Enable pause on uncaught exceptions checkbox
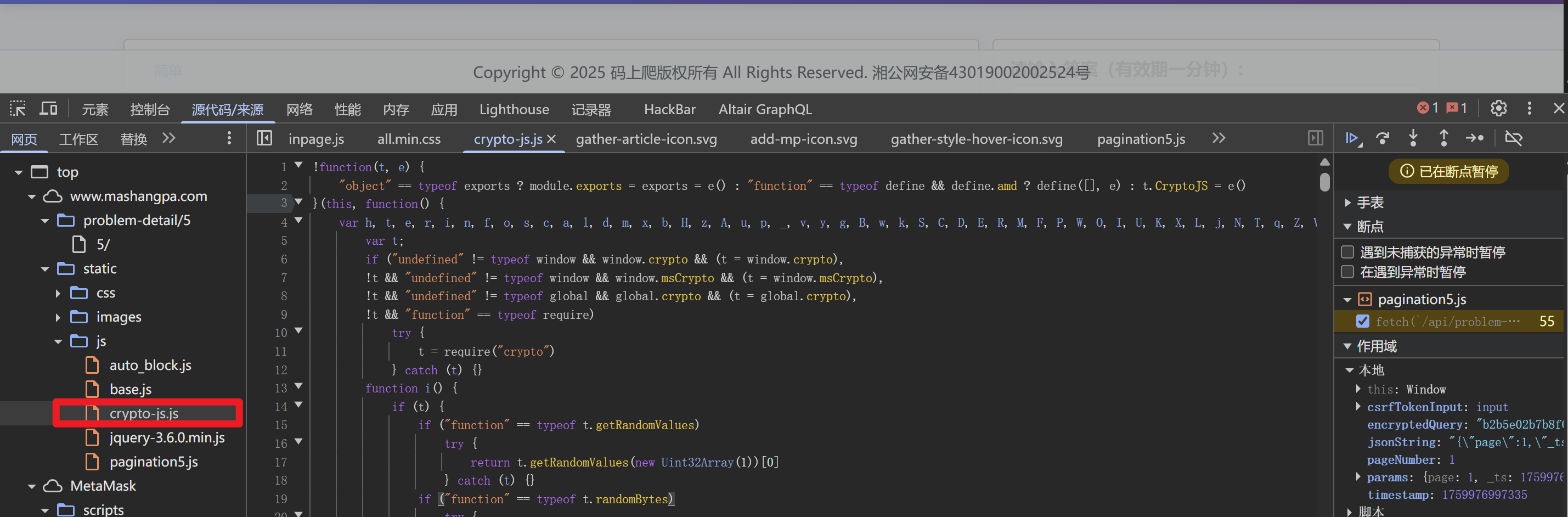 pos(1347,252)
